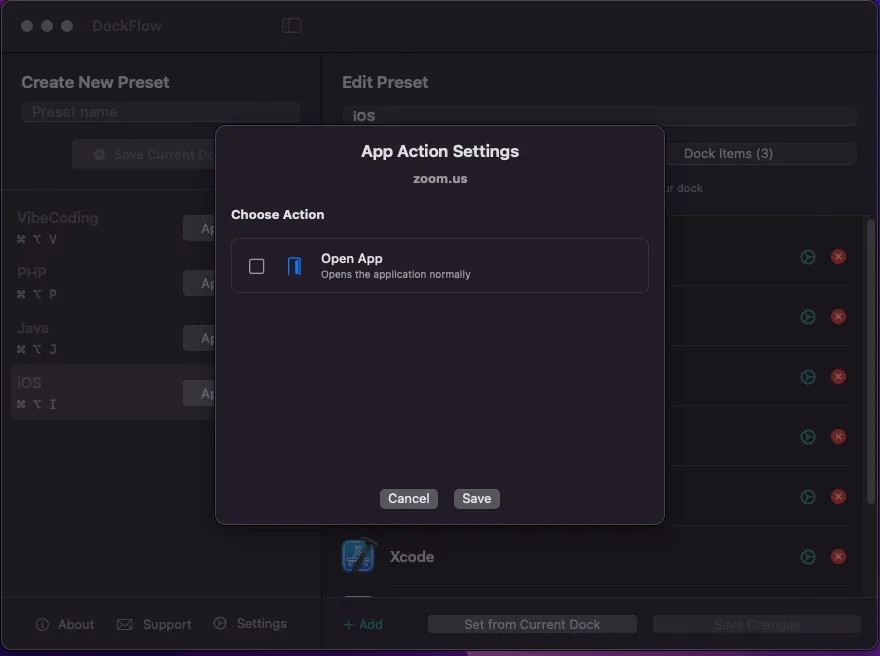Click the blue door Open App icon
This screenshot has height=656, width=880.
point(294,266)
